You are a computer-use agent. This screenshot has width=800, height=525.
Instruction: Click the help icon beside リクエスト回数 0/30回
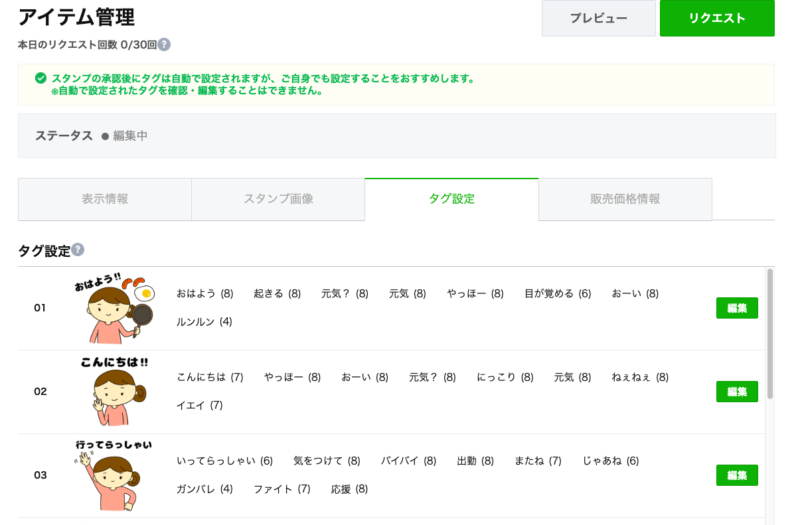164,45
